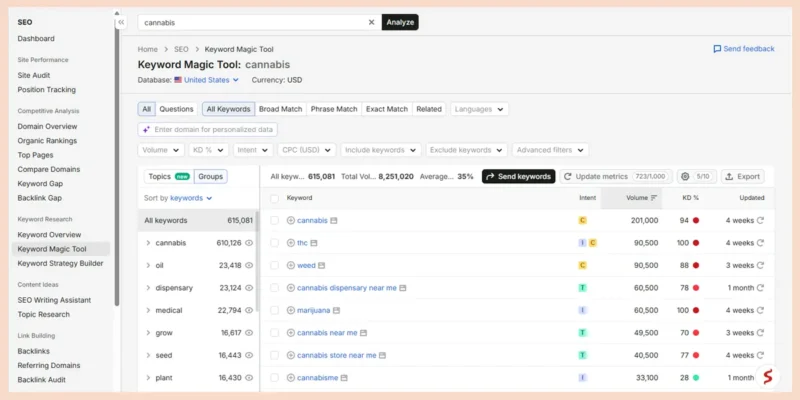Toggle eye icon for oil group
This screenshot has height=400, width=800.
[x=249, y=265]
